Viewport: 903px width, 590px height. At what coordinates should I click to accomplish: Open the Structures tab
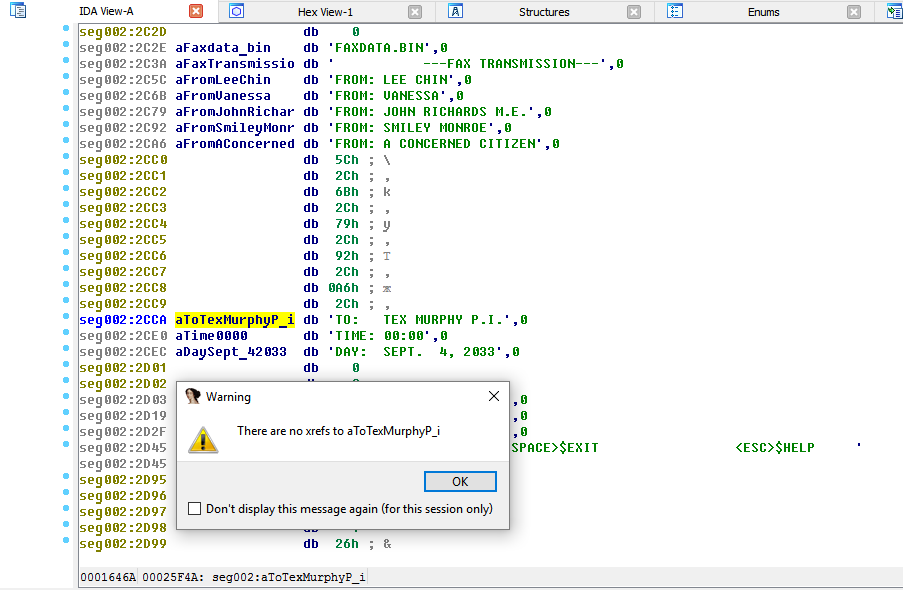[544, 12]
